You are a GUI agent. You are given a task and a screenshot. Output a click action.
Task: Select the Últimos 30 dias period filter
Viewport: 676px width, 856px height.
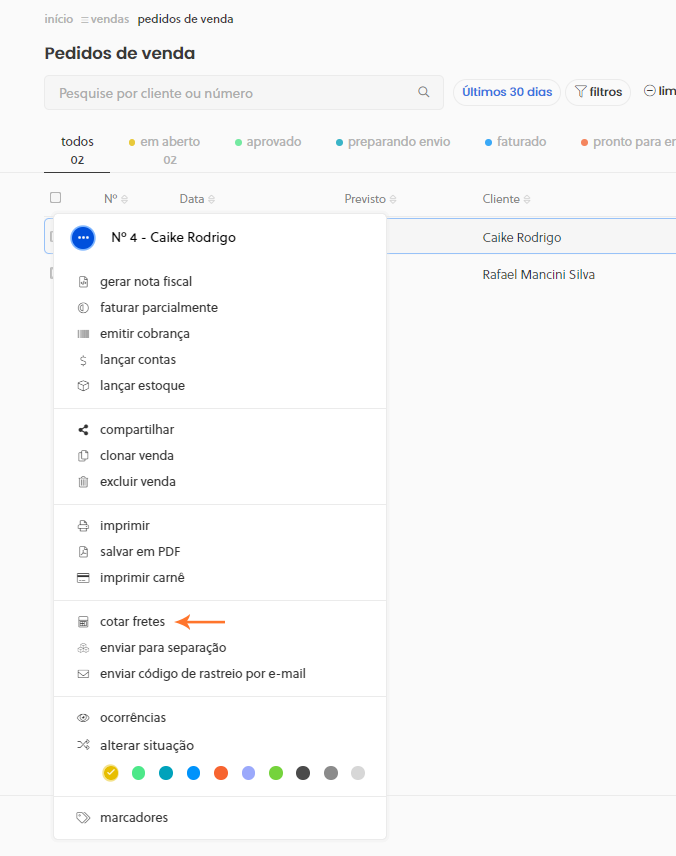507,92
